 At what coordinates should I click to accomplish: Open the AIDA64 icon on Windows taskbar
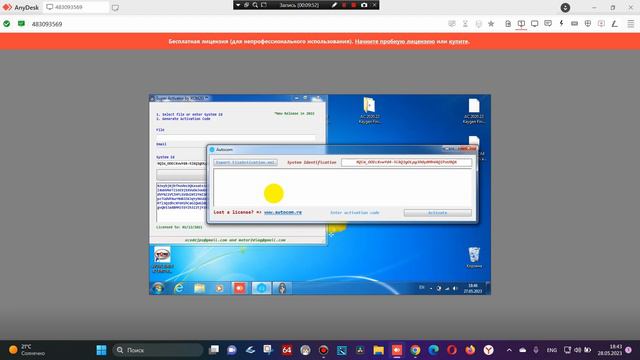click(287, 350)
